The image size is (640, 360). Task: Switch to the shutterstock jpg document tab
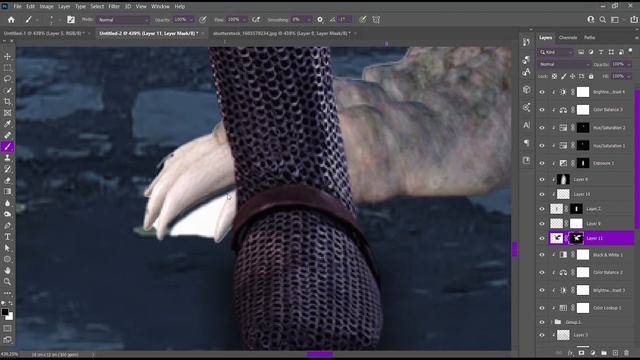tap(282, 33)
